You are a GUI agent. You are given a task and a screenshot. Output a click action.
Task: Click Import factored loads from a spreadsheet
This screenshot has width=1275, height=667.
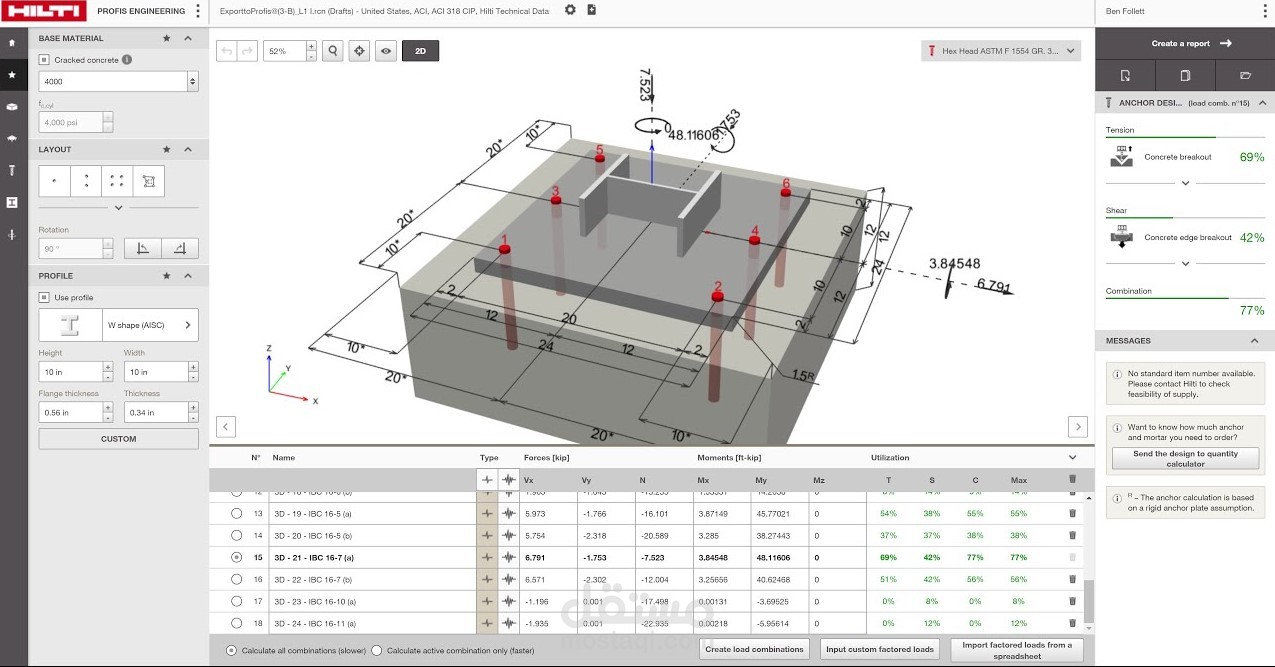1016,650
